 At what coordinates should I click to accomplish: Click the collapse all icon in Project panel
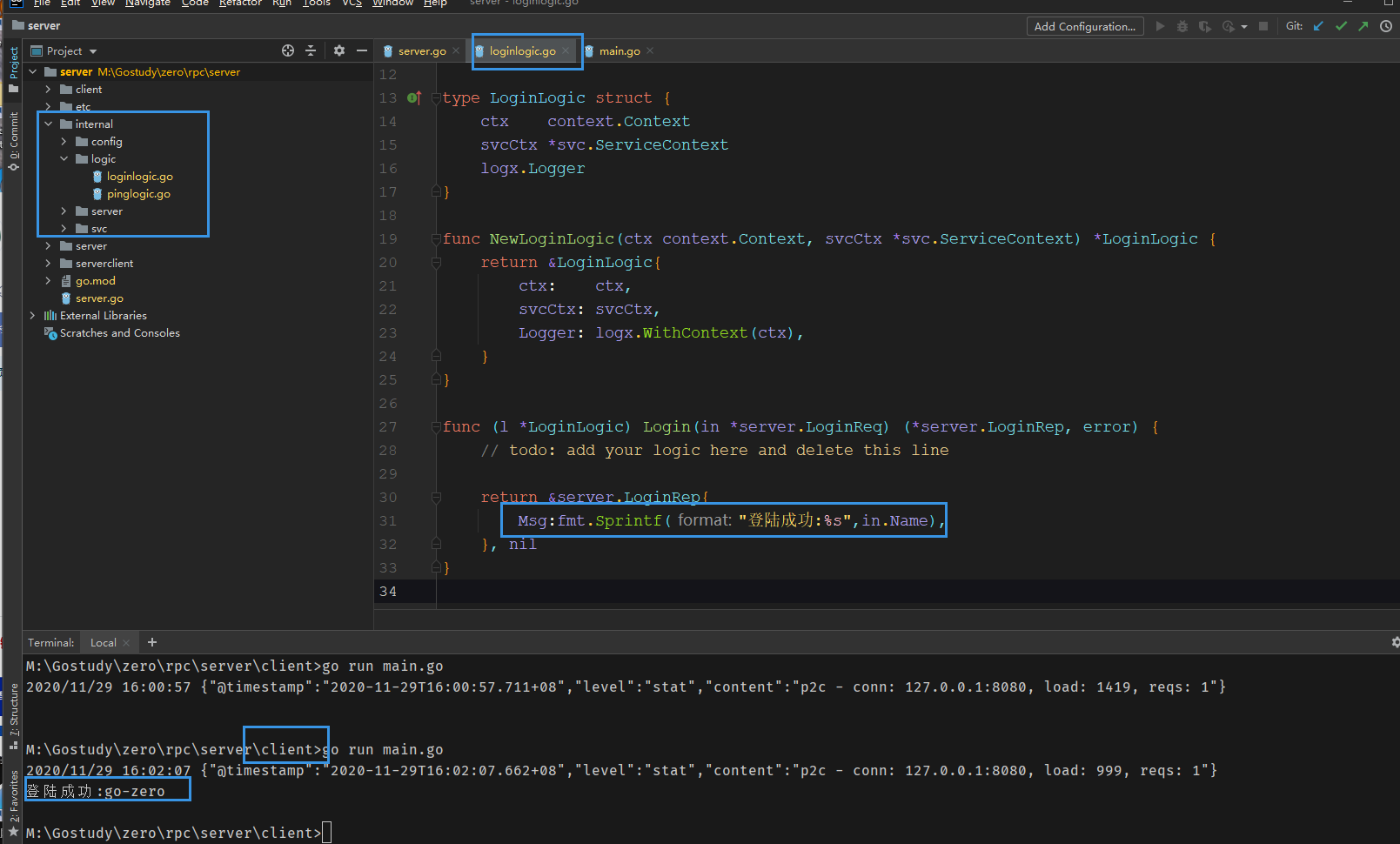[x=311, y=51]
